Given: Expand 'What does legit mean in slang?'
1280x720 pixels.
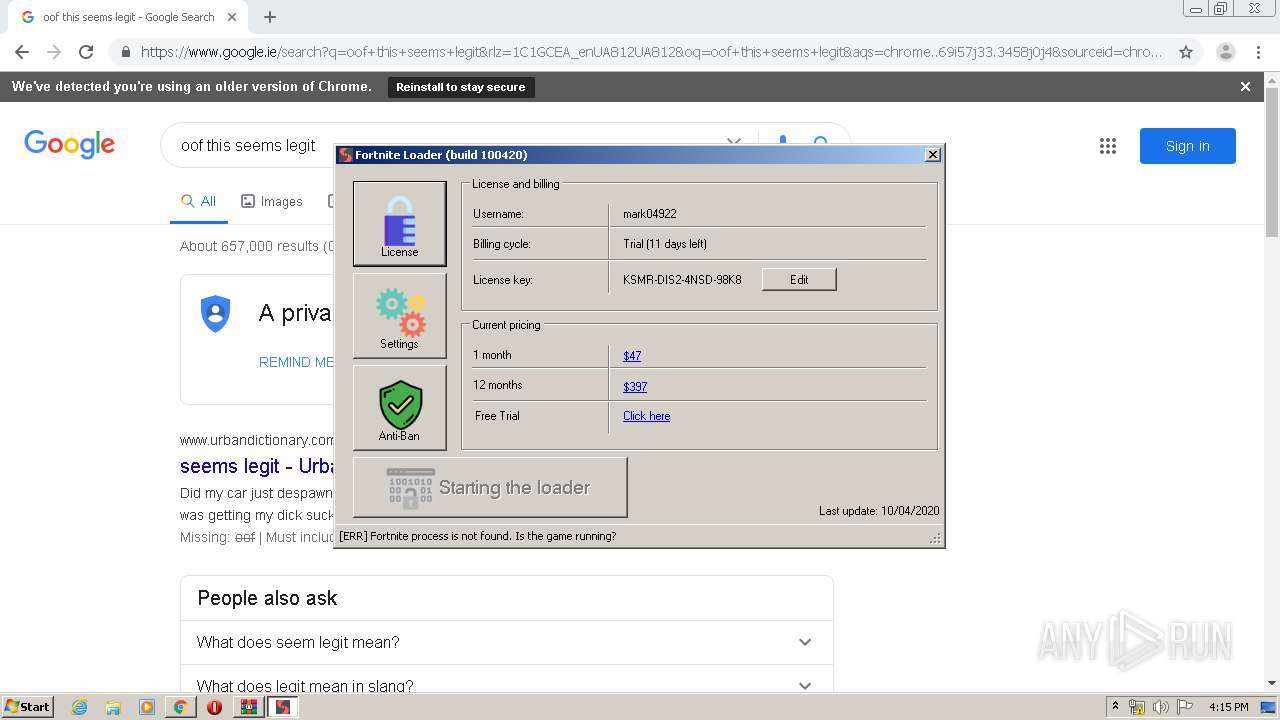Looking at the screenshot, I should 506,681.
